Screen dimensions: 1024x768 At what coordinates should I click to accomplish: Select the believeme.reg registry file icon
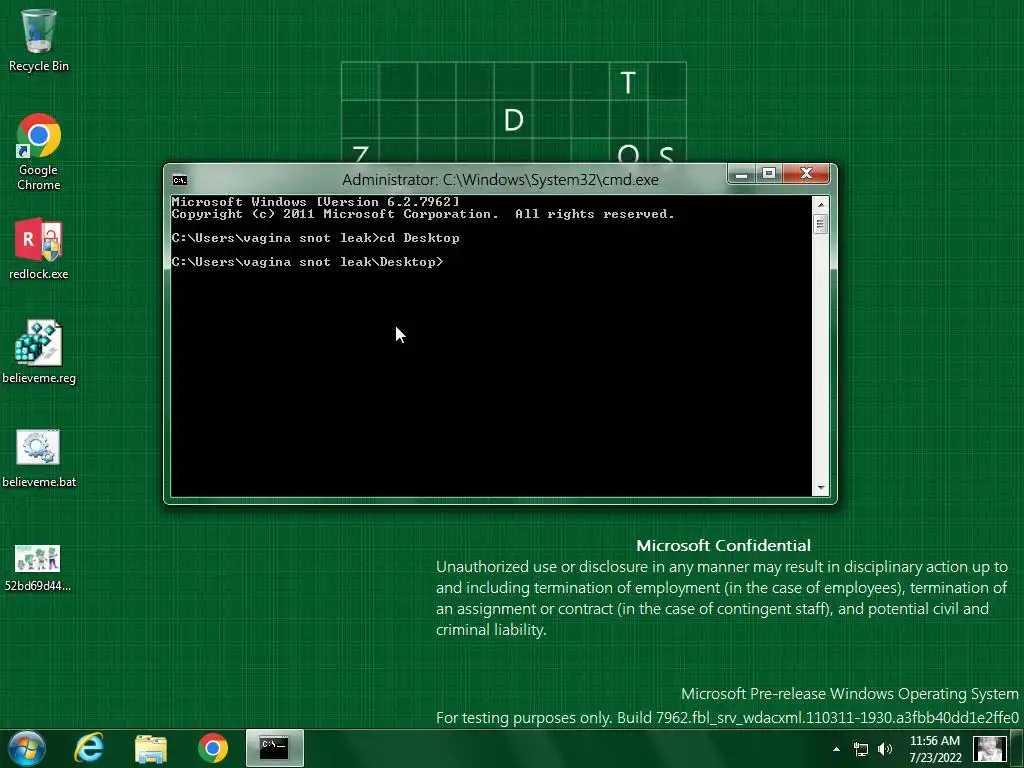tap(39, 352)
